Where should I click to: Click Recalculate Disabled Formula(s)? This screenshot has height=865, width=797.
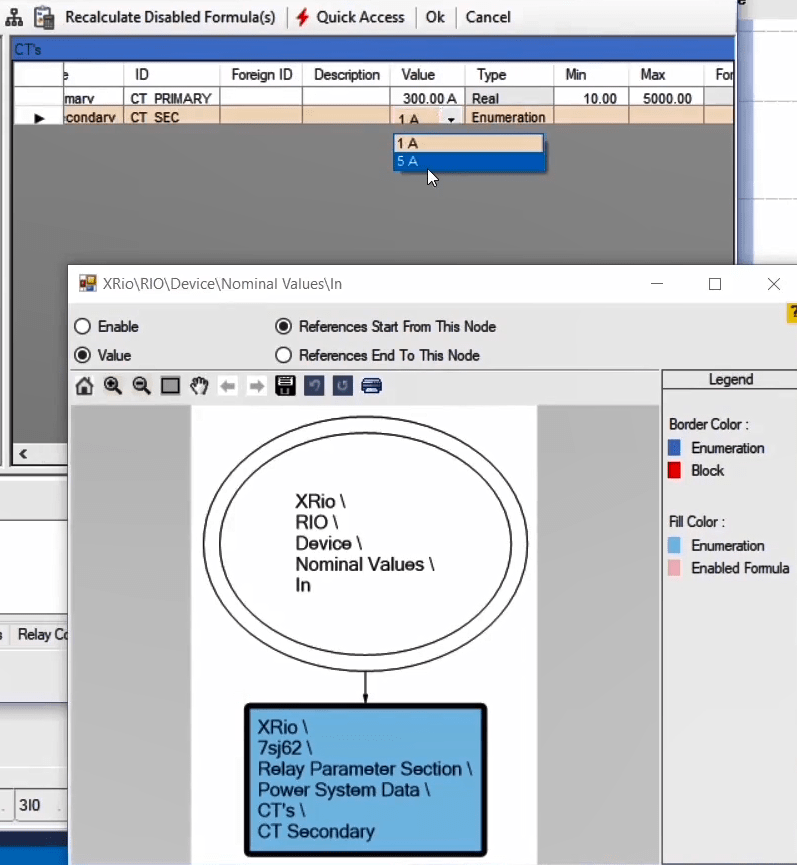coord(169,17)
